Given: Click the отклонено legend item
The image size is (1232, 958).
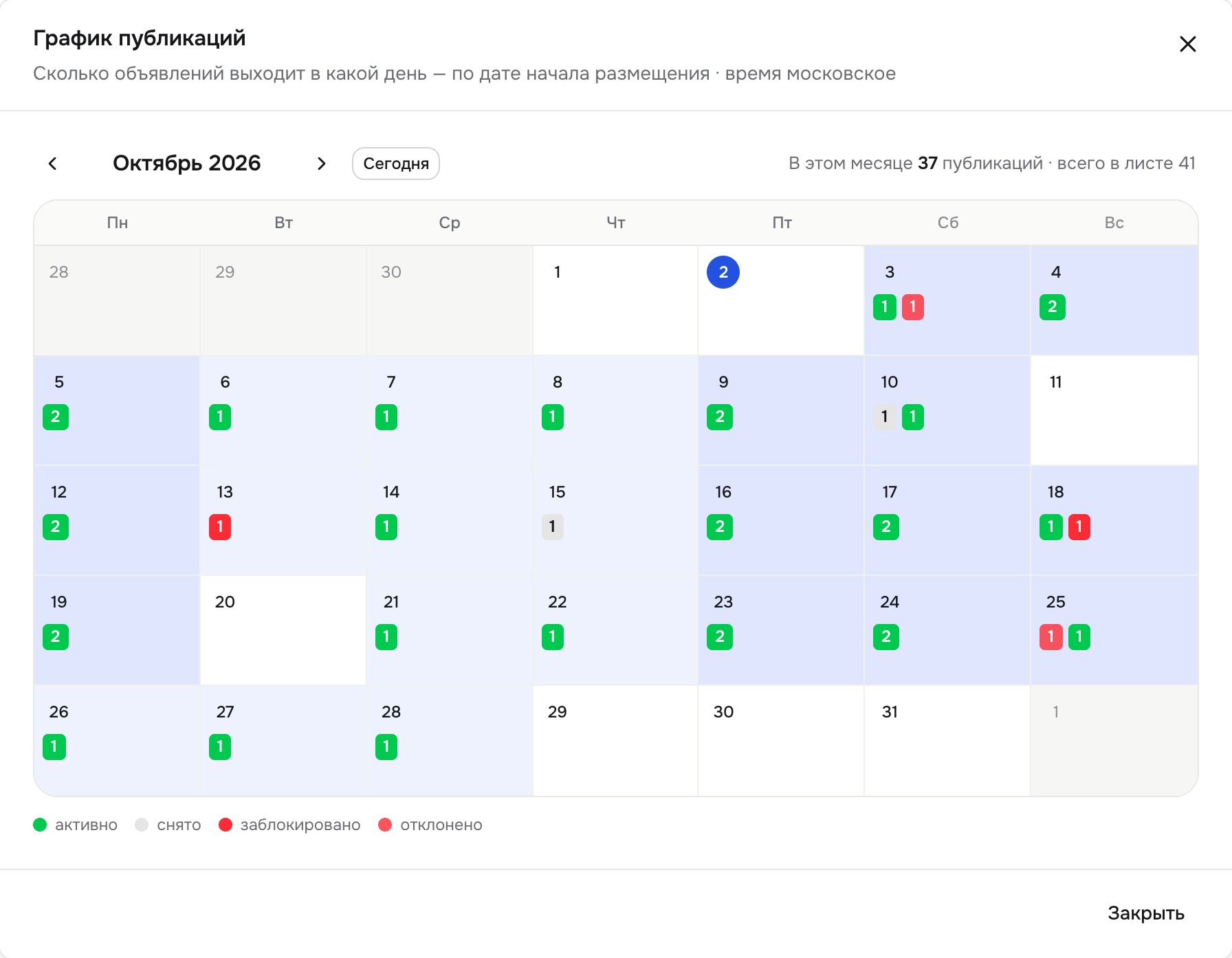Looking at the screenshot, I should tap(430, 825).
